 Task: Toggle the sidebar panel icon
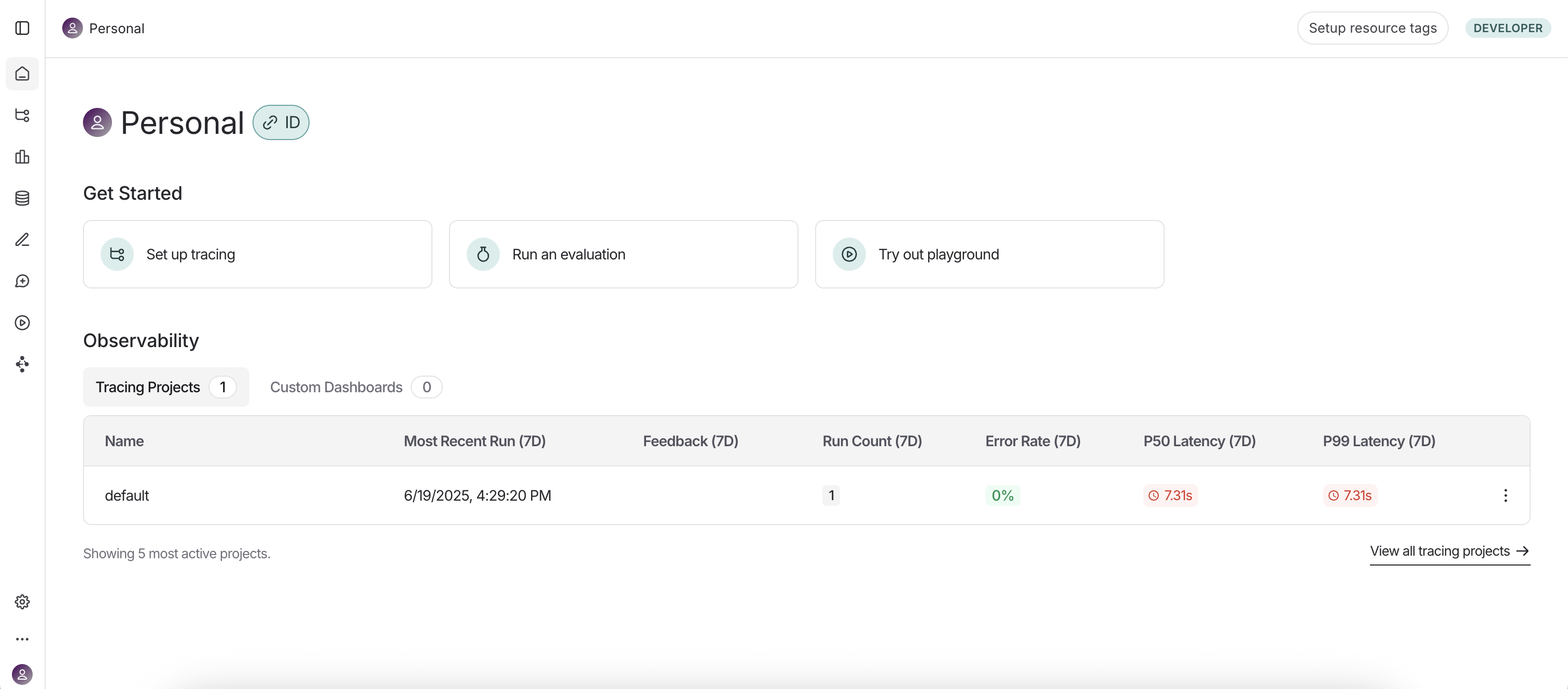click(22, 28)
